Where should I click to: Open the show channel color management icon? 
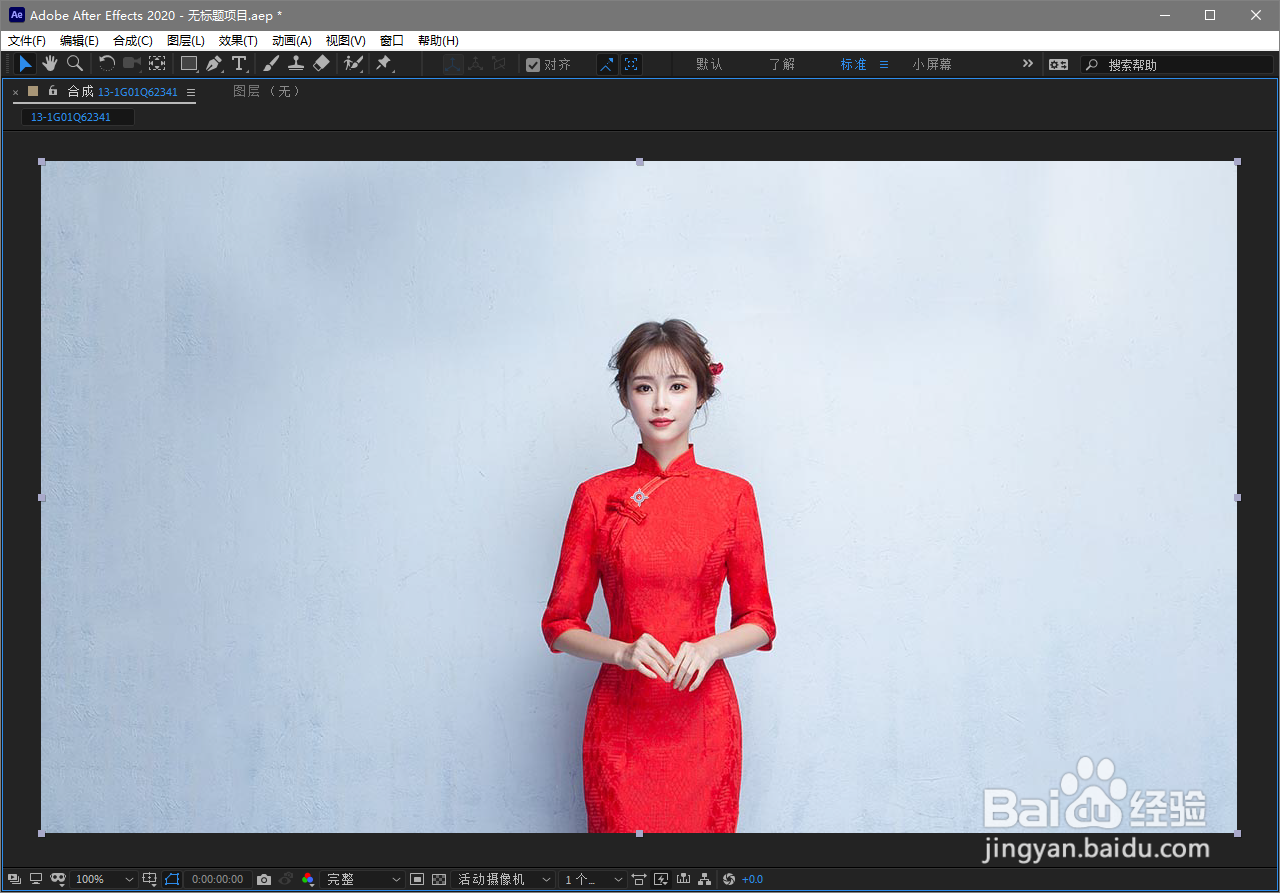[x=308, y=879]
